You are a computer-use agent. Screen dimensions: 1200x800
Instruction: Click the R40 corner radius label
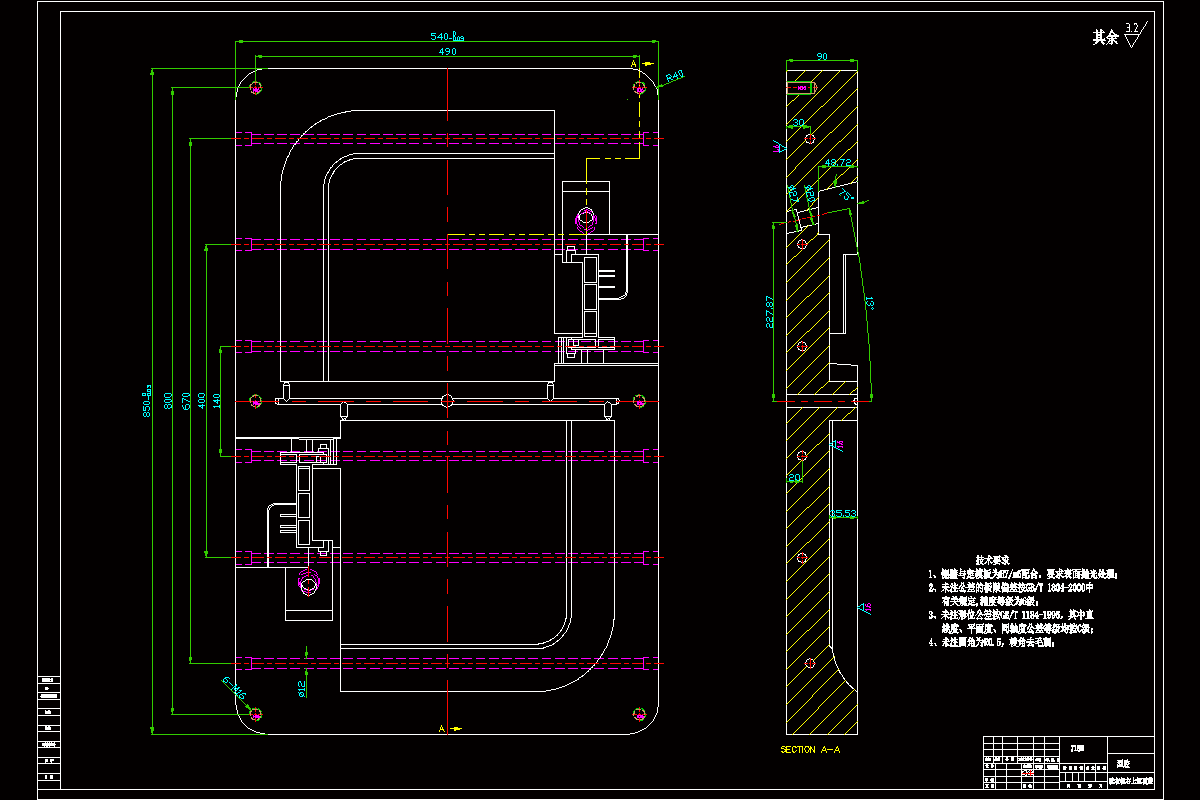(x=675, y=75)
